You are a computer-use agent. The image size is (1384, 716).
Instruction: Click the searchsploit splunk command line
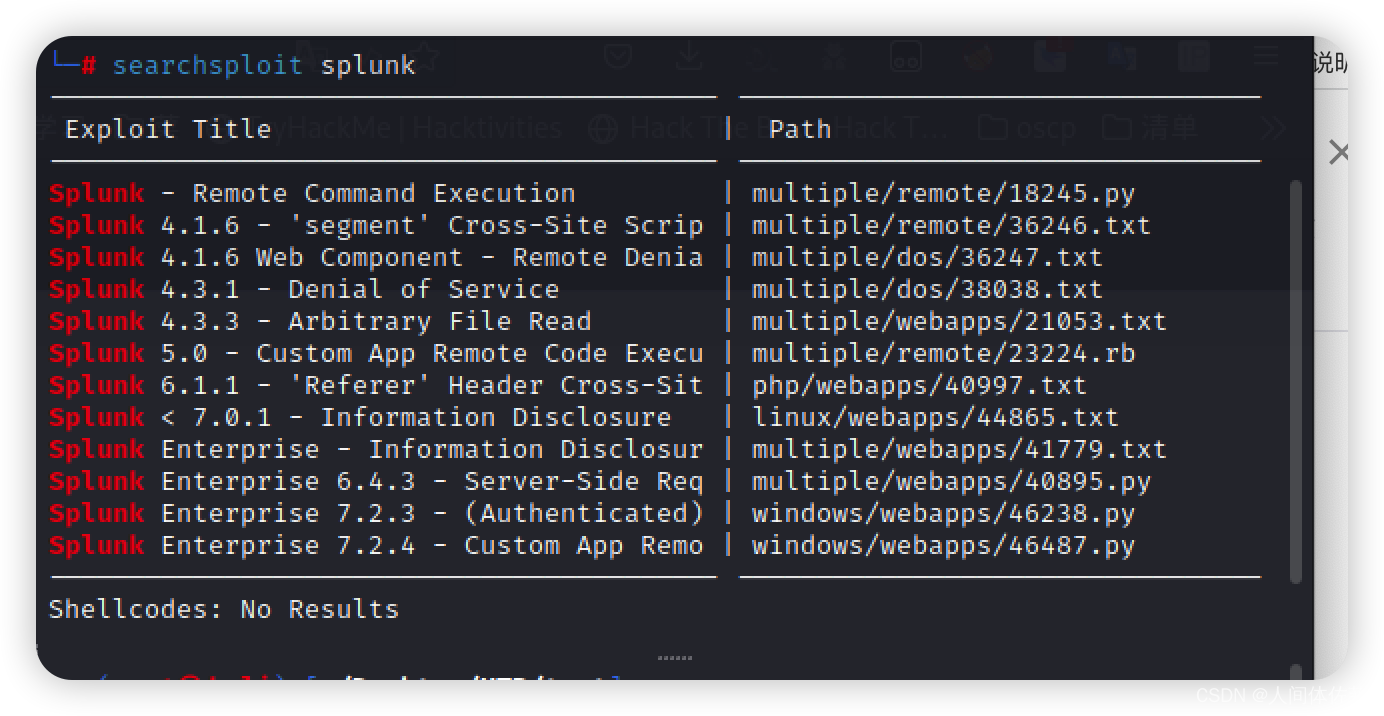tap(263, 65)
